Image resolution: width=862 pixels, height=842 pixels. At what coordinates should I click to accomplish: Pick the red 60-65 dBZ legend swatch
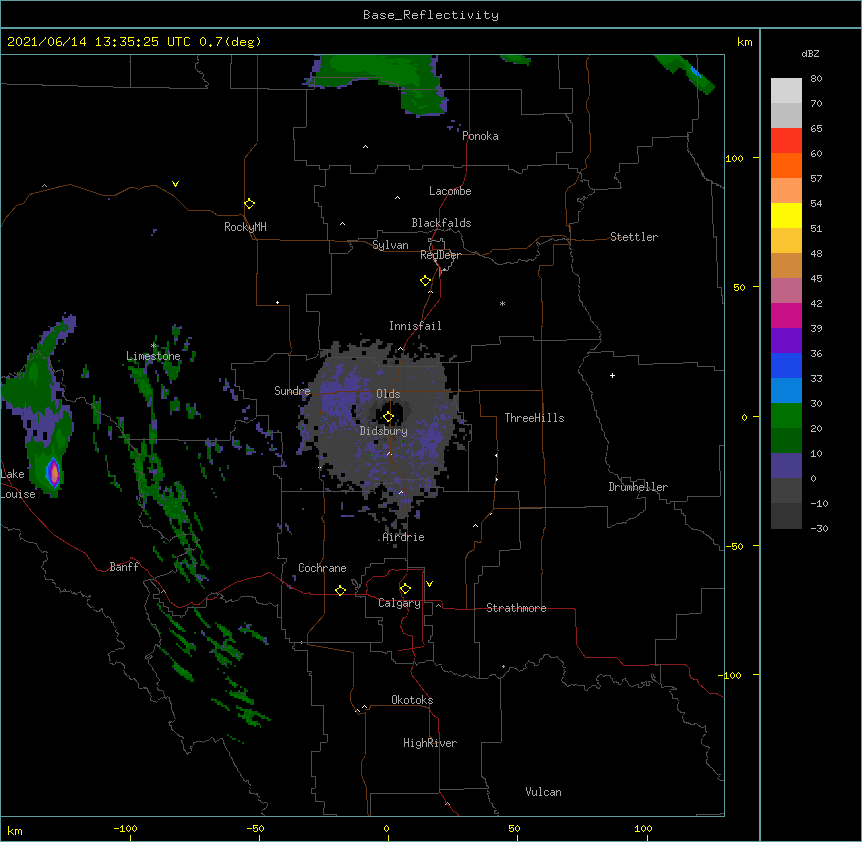(786, 140)
